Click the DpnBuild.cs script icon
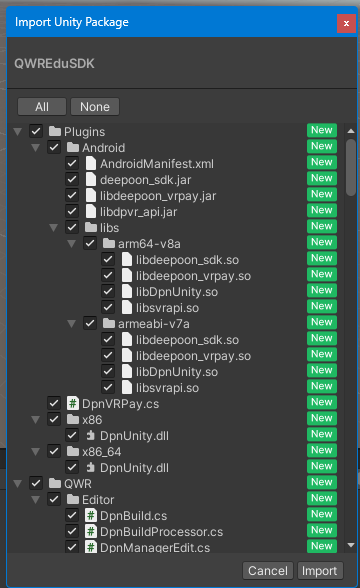This screenshot has width=360, height=588. pyautogui.click(x=91, y=515)
